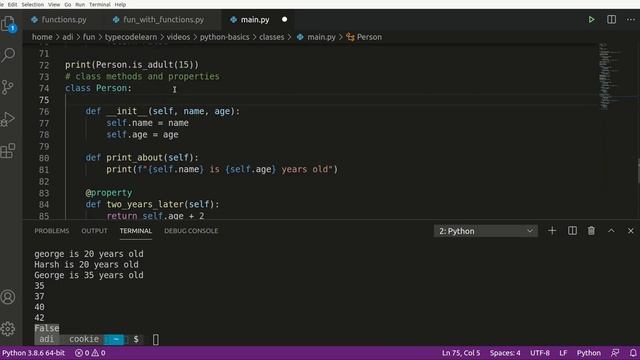Click line number 72 in the gutter
Screen dimensions: 640x360
[x=44, y=65]
